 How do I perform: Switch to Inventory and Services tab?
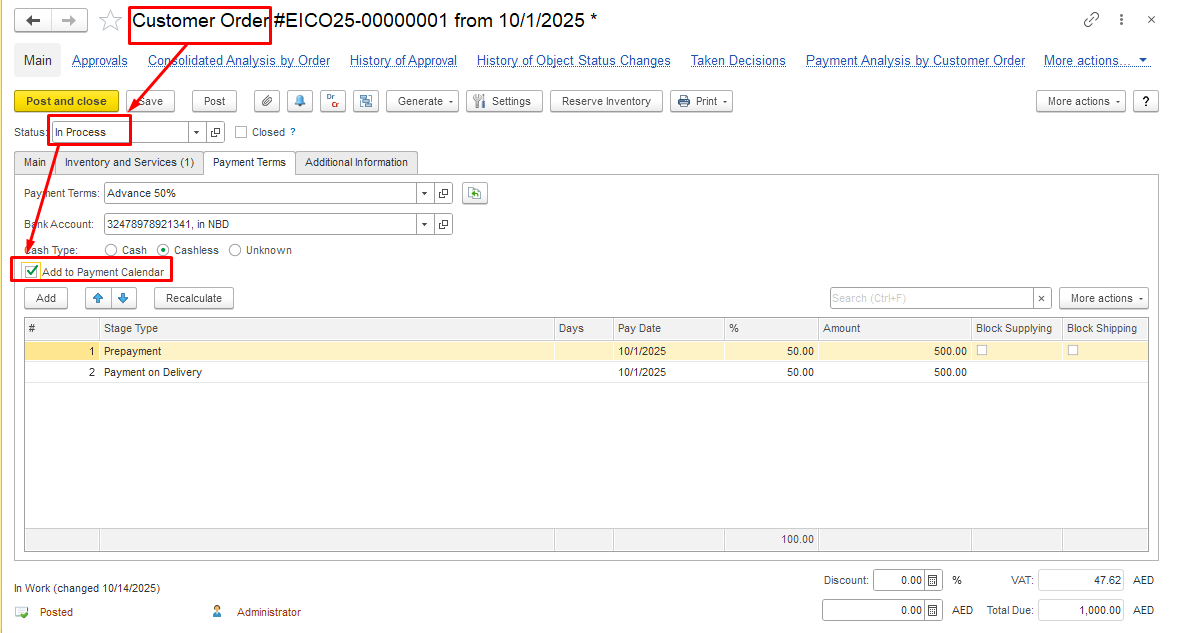pyautogui.click(x=129, y=162)
